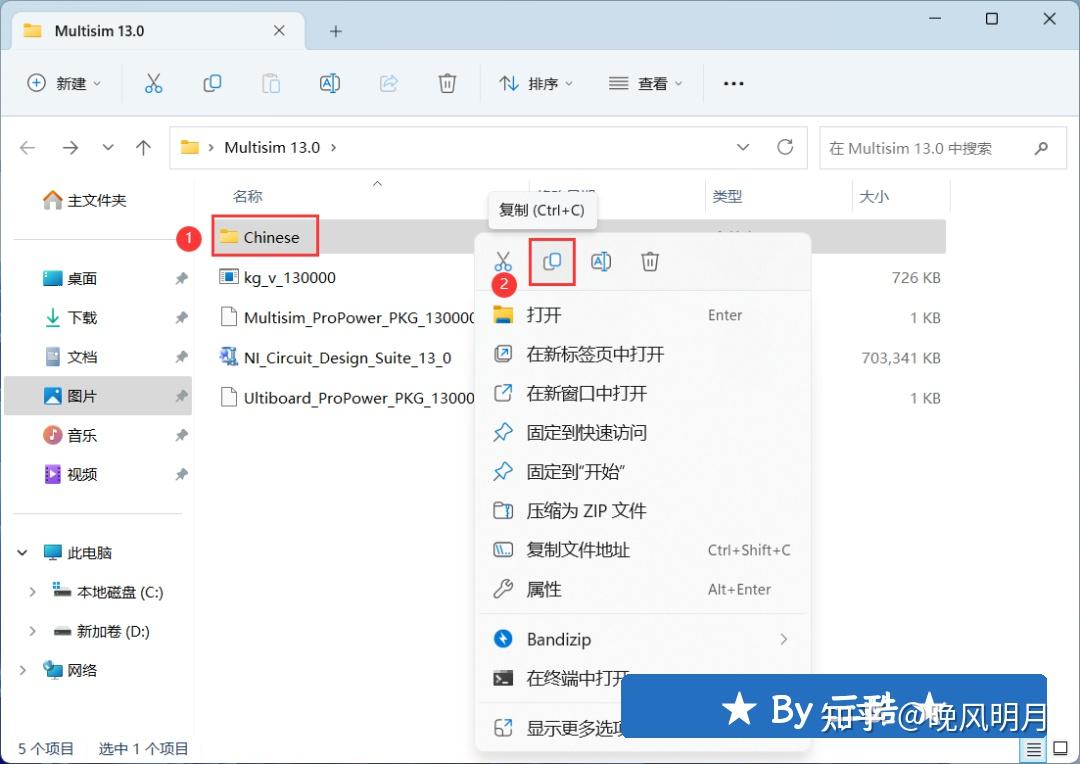
Task: Select the Cut icon on the toolbar
Action: pos(153,83)
